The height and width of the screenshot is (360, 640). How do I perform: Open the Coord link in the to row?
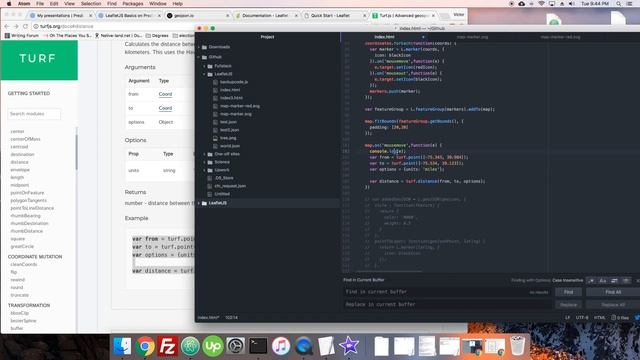165,108
